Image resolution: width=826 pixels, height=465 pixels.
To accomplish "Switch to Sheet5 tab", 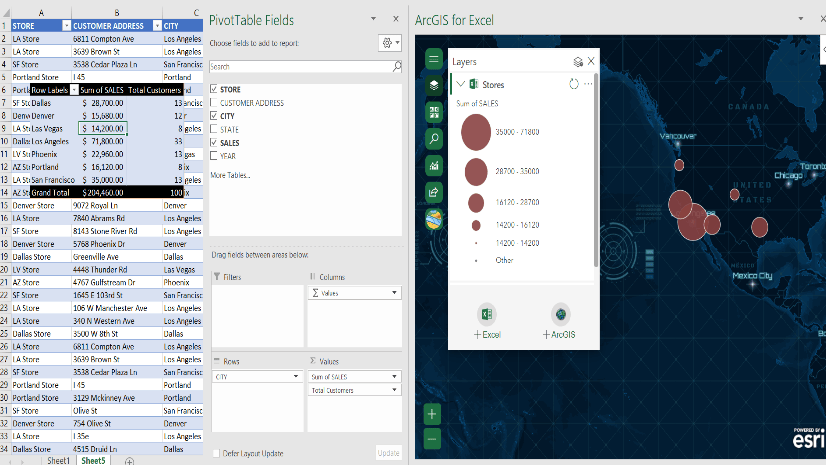I will pos(93,460).
